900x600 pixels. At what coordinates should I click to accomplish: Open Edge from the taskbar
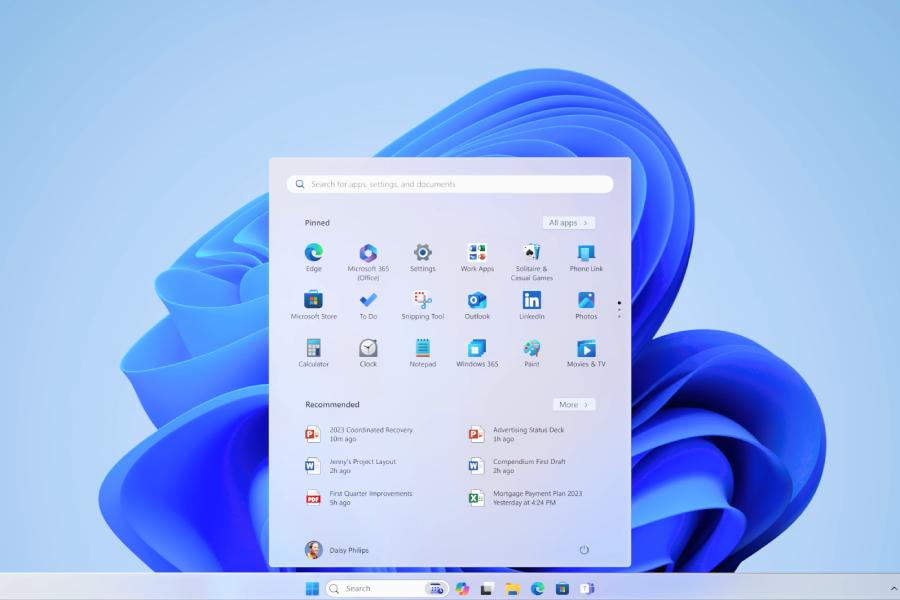pyautogui.click(x=537, y=588)
